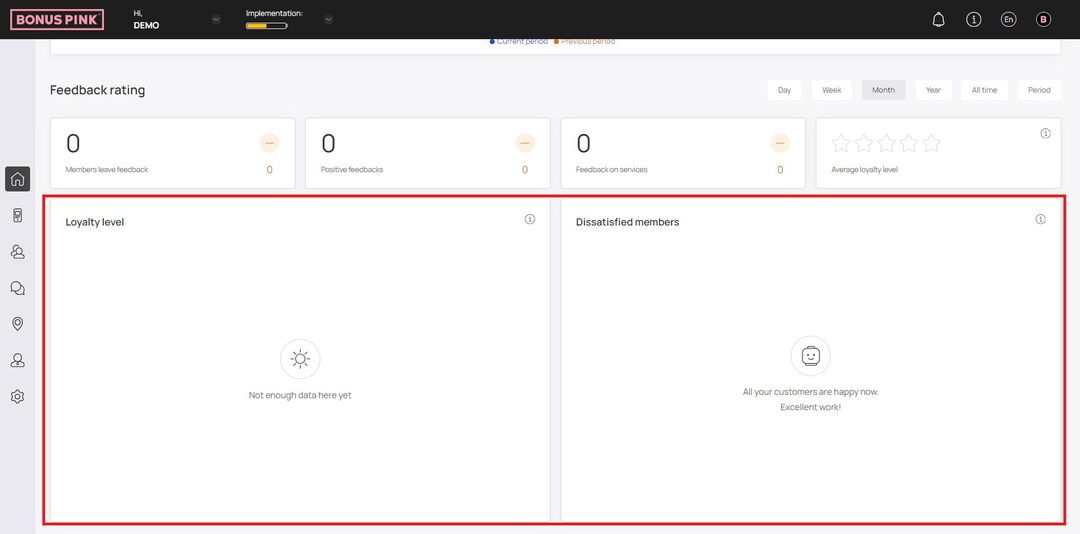Viewport: 1080px width, 534px height.
Task: Select the Week period tab
Action: tap(831, 90)
